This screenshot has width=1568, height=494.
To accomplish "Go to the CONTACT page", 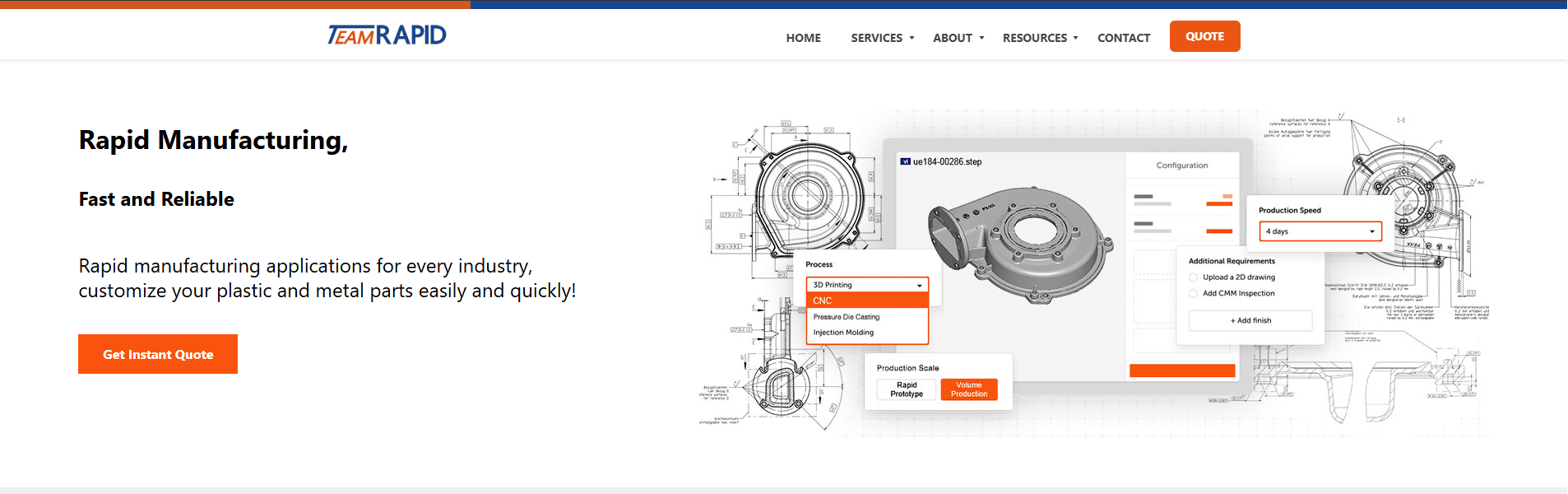I will coord(1123,38).
